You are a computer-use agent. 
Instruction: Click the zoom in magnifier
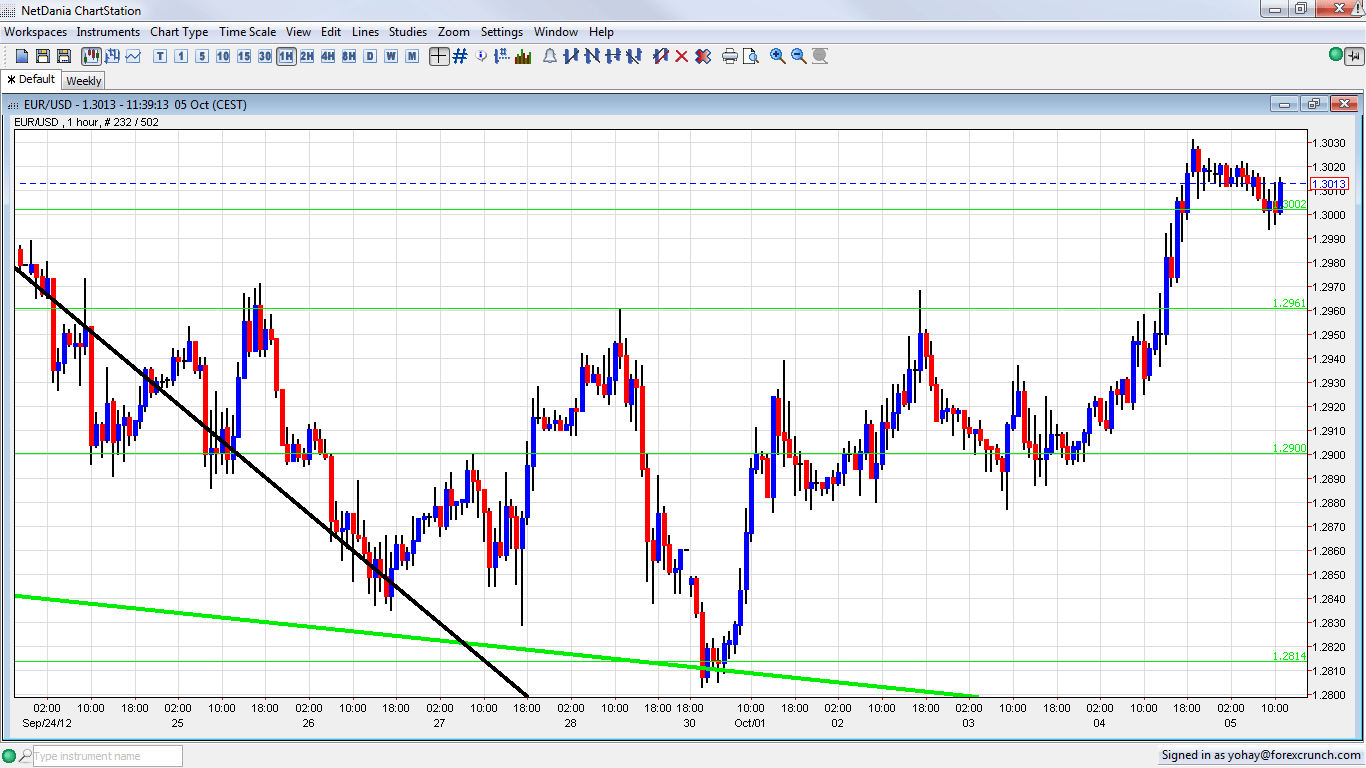pyautogui.click(x=778, y=56)
